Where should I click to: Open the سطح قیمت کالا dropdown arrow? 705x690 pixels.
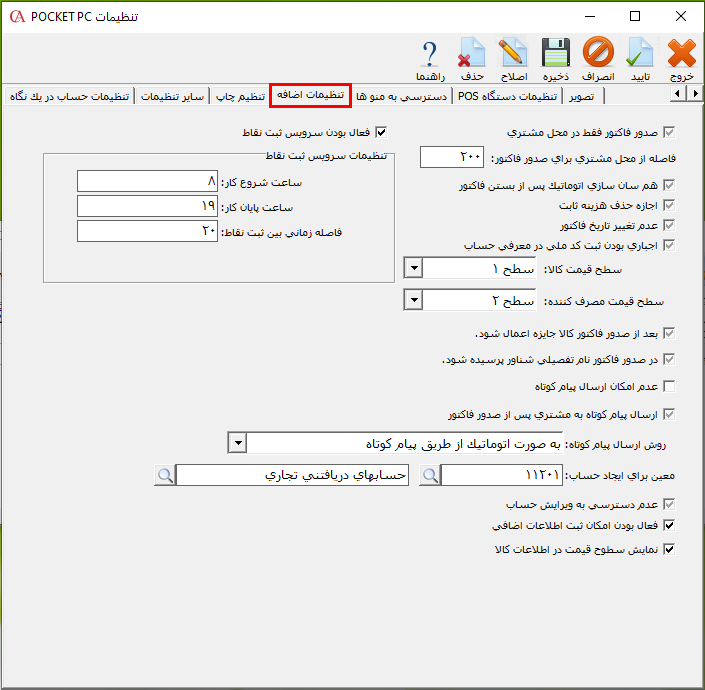pos(414,268)
